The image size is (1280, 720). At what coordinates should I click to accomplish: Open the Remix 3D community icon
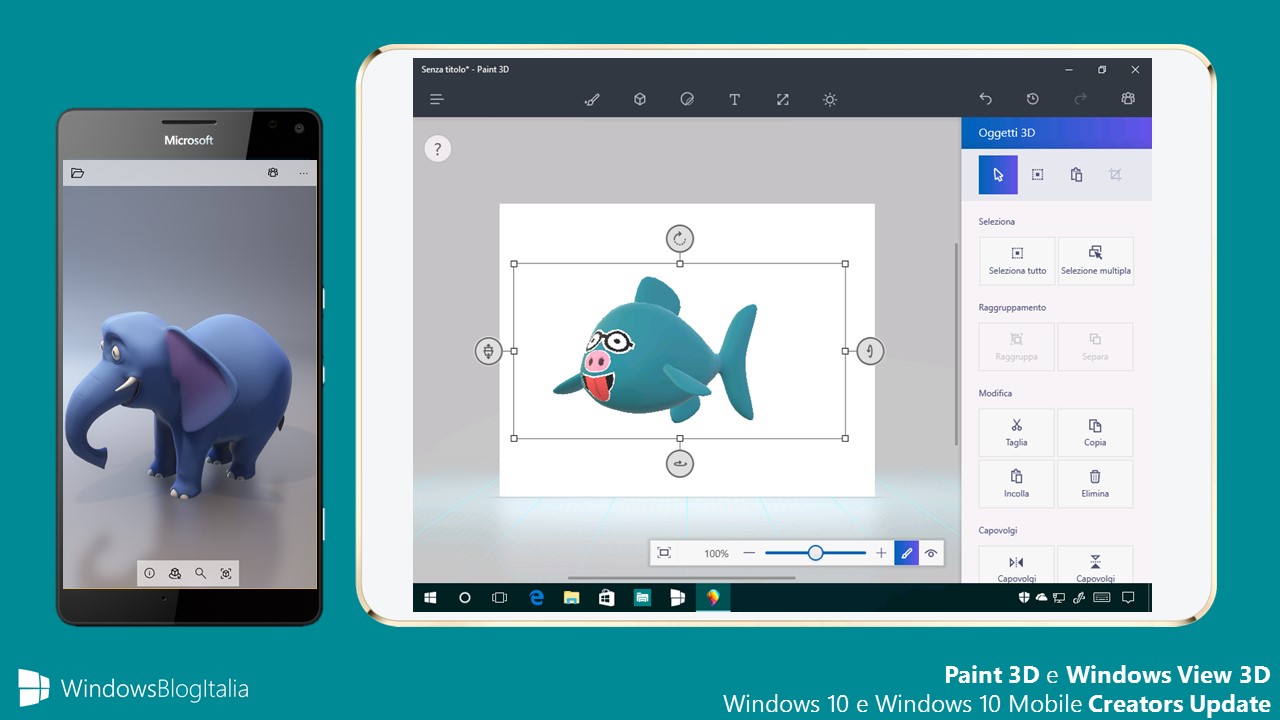(1128, 99)
